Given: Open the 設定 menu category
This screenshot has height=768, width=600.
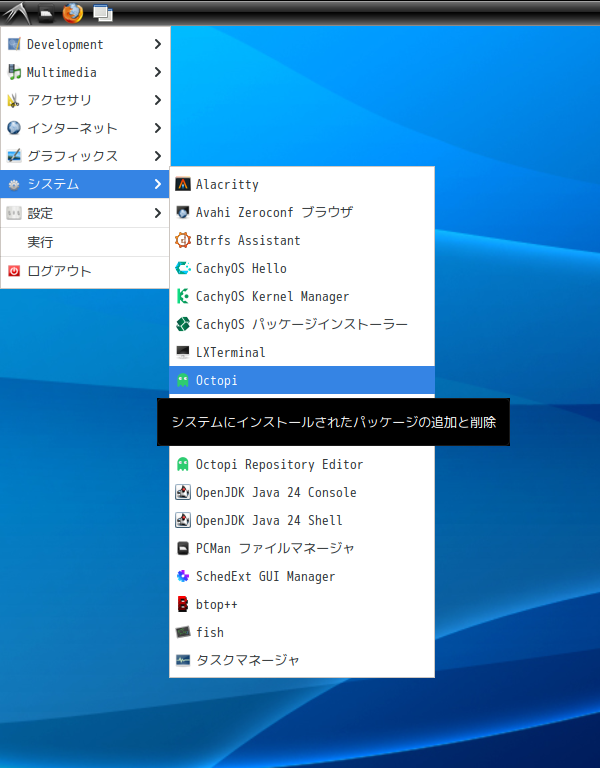Looking at the screenshot, I should [x=85, y=213].
